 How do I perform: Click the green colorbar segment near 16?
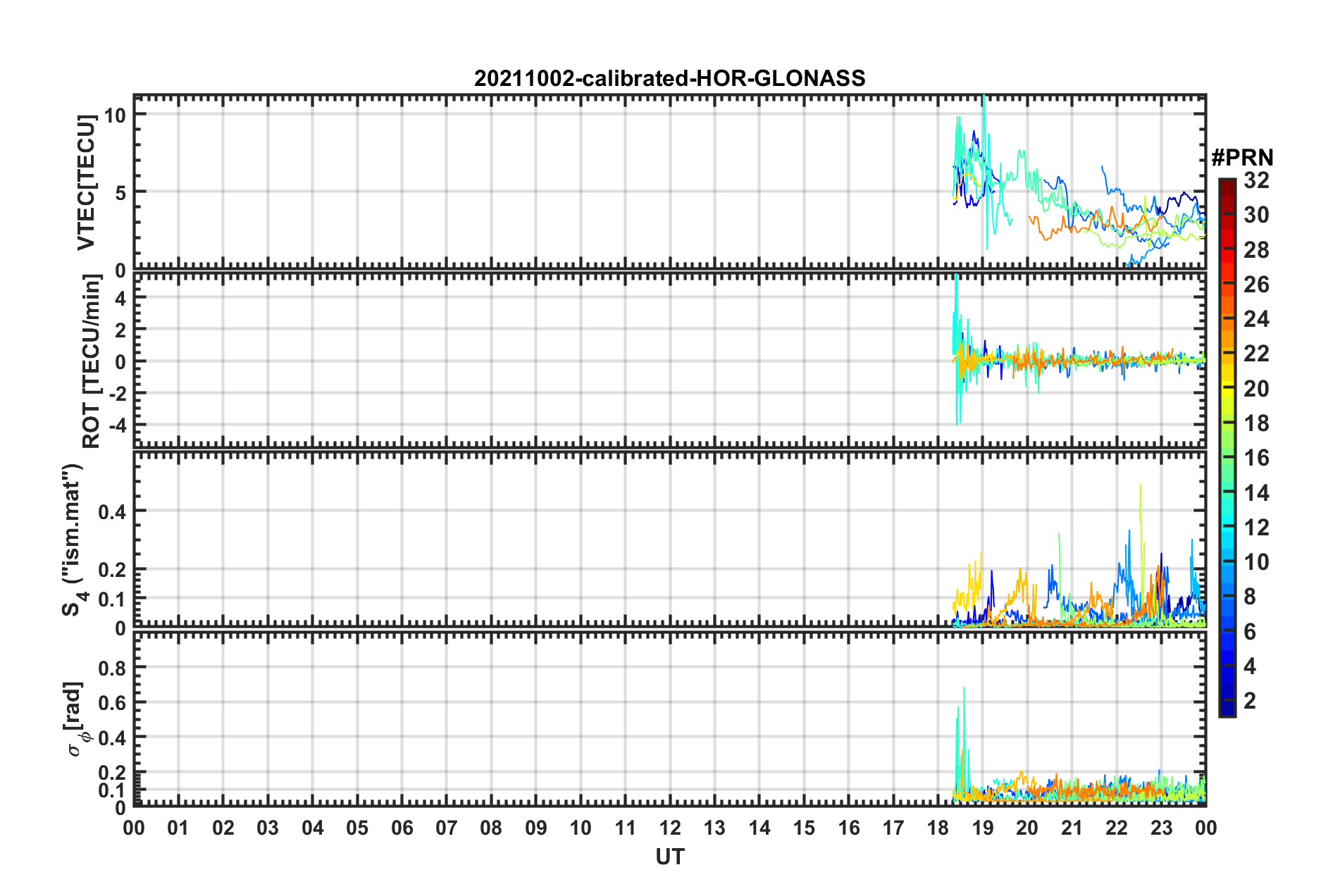click(1227, 458)
